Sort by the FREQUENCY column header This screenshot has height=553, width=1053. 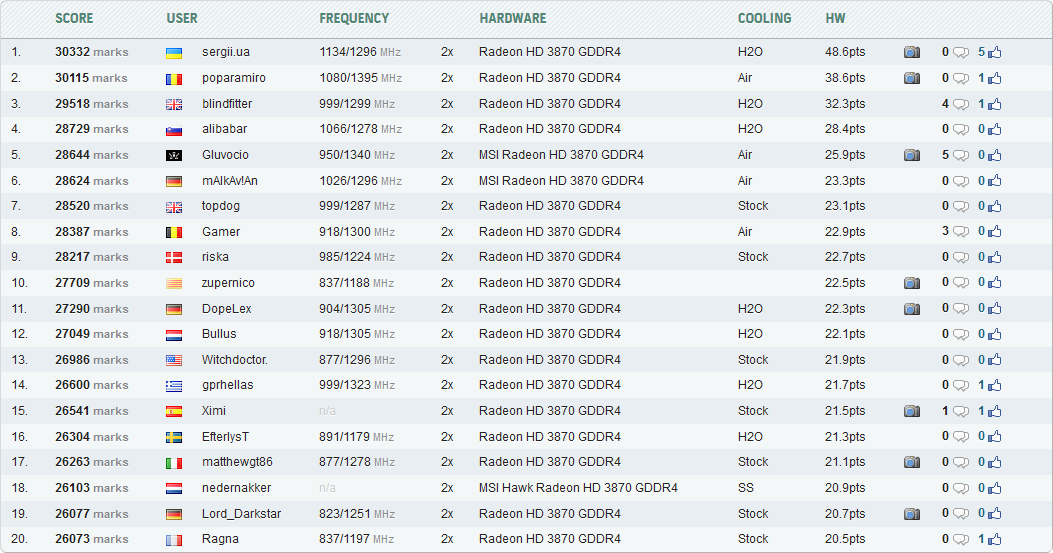(x=354, y=18)
